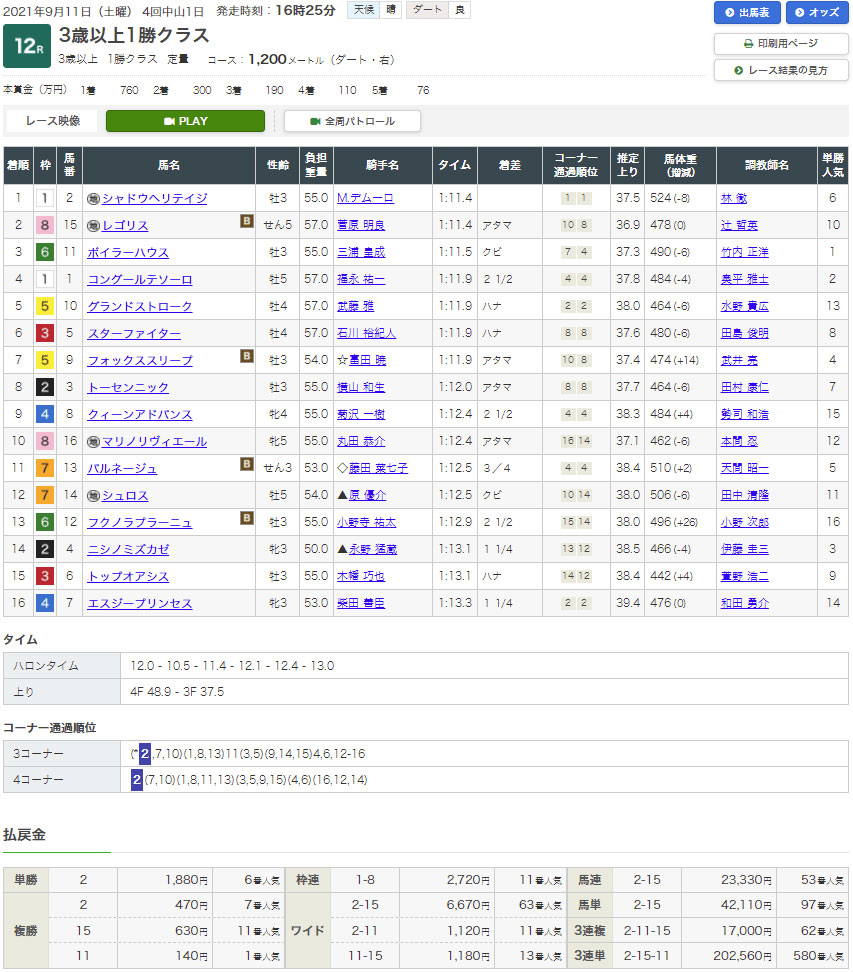Open horse link ボイラーハウス
The height and width of the screenshot is (972, 853).
(128, 253)
